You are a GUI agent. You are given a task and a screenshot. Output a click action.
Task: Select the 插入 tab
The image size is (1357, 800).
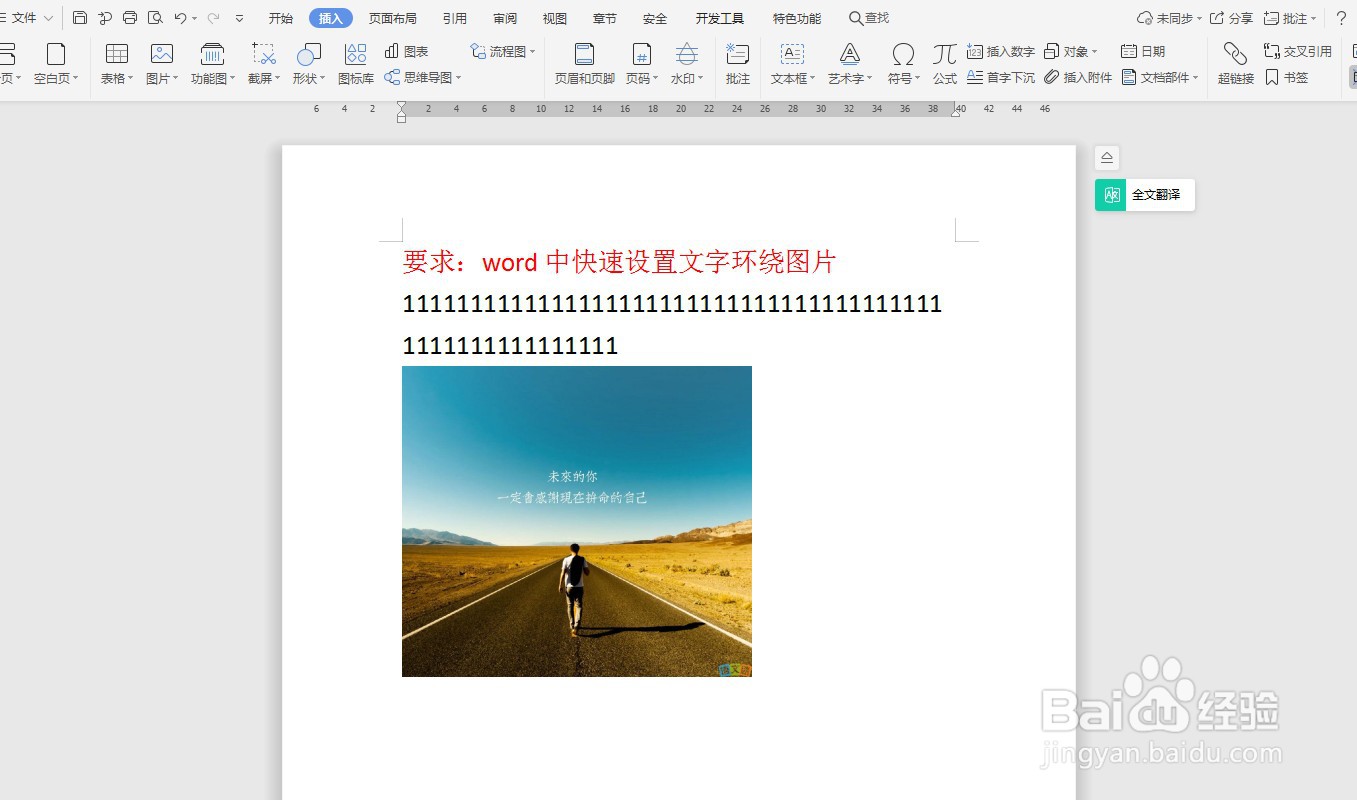[331, 18]
